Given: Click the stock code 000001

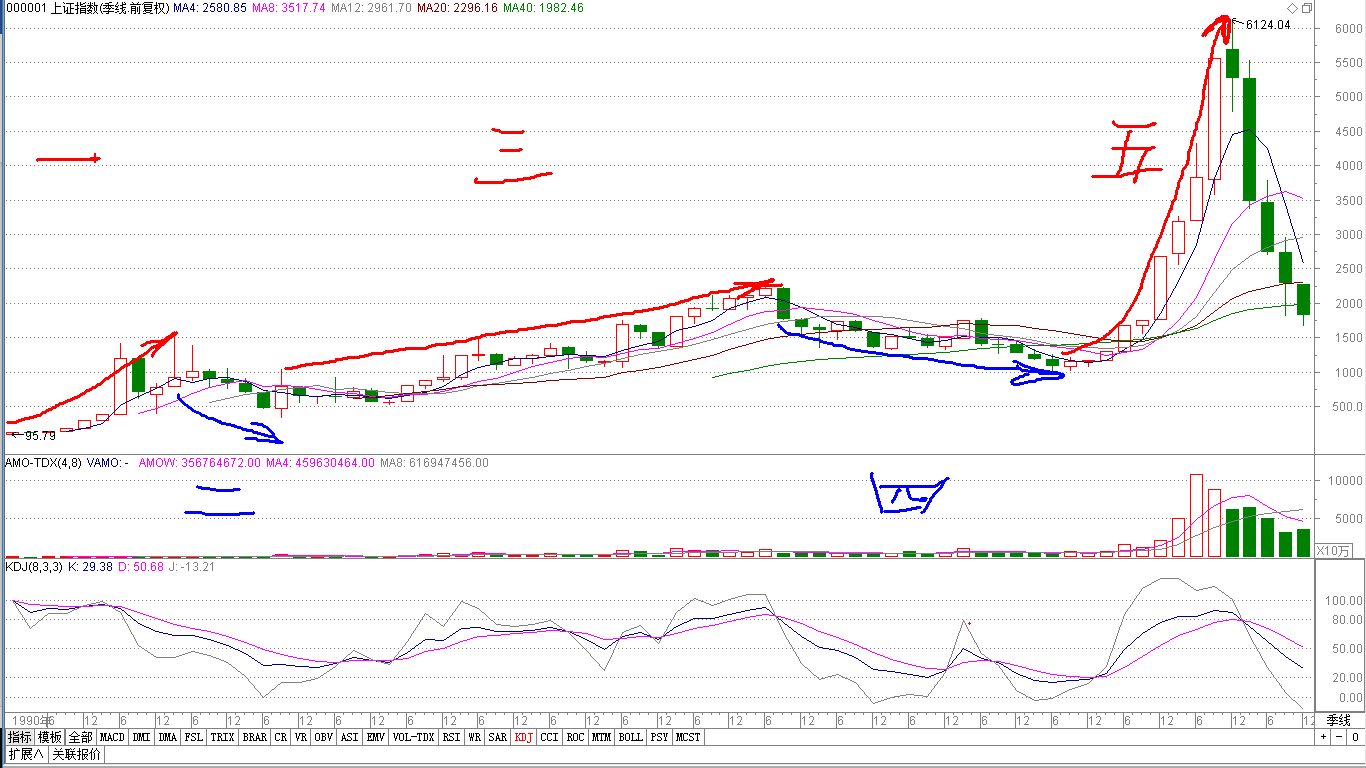Looking at the screenshot, I should point(25,8).
